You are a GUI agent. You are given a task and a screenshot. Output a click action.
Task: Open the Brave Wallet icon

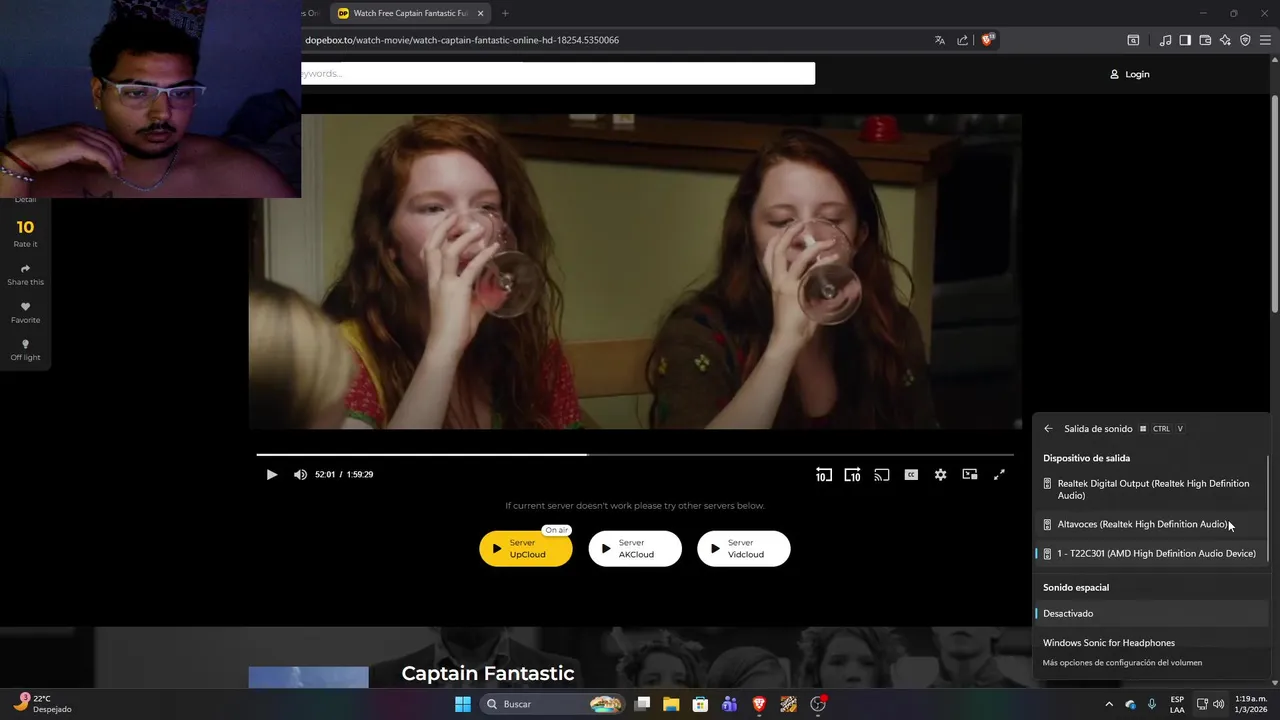tap(1205, 40)
